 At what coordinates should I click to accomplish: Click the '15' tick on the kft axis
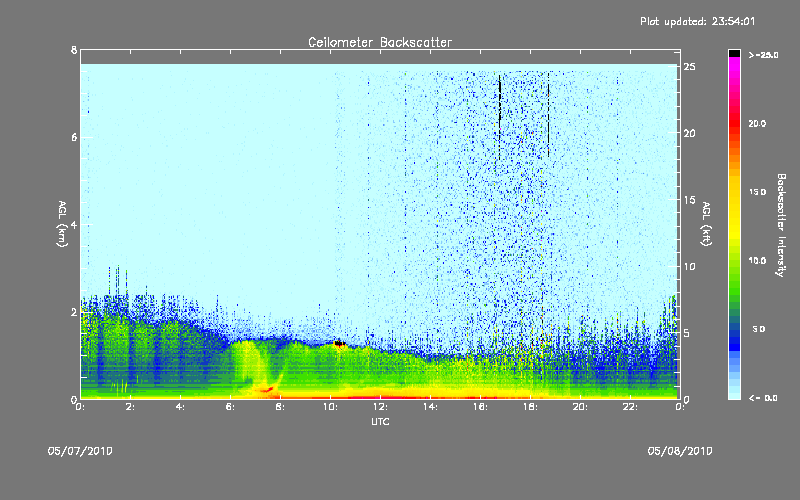click(x=689, y=200)
